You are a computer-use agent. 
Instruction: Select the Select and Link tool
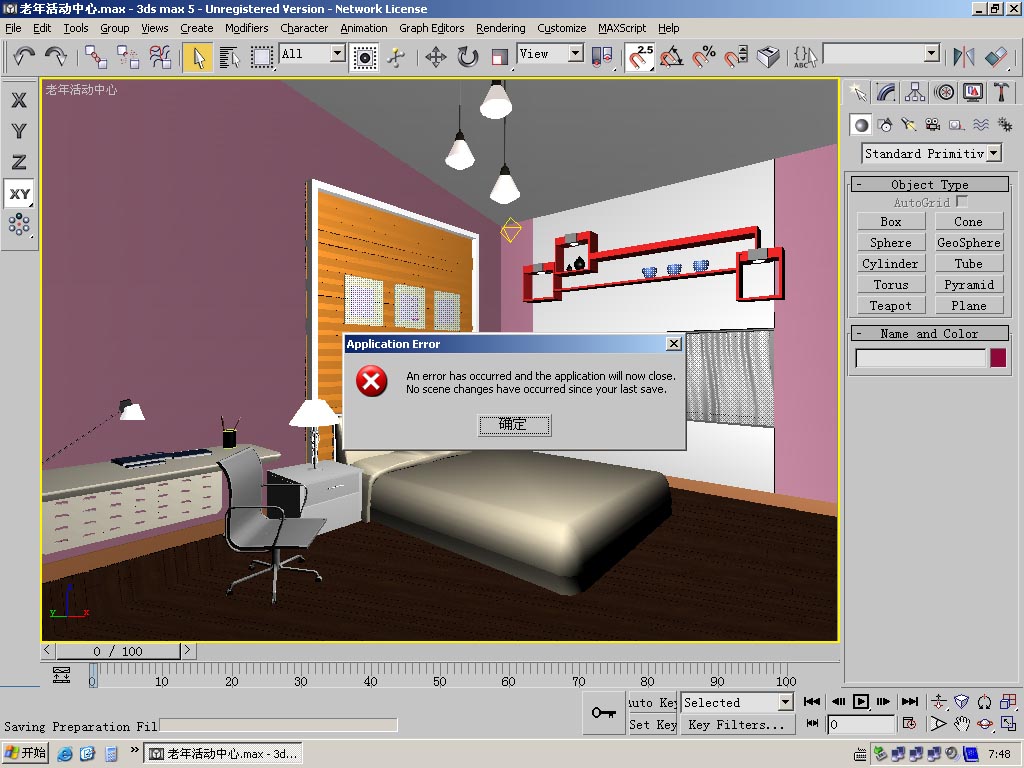pyautogui.click(x=96, y=57)
